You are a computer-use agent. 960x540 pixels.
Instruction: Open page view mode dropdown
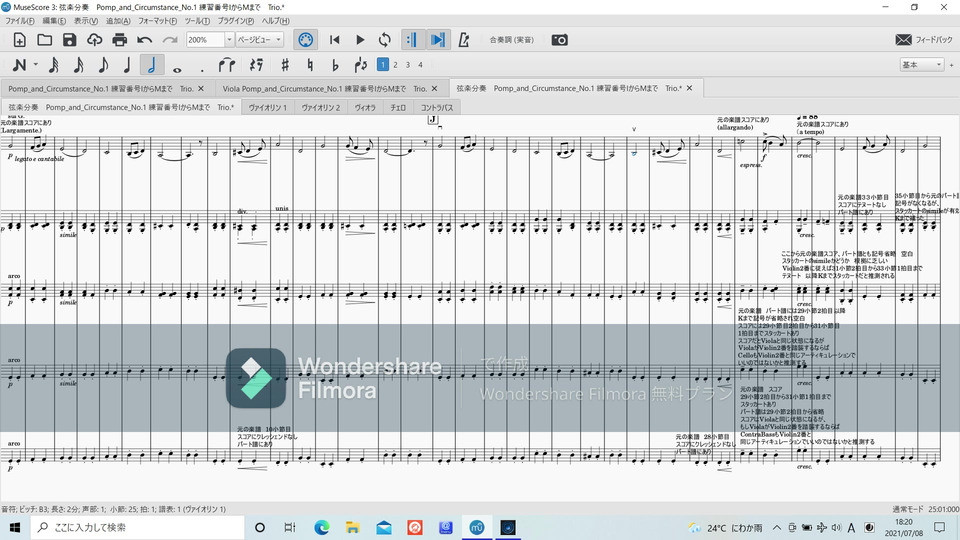click(x=260, y=40)
